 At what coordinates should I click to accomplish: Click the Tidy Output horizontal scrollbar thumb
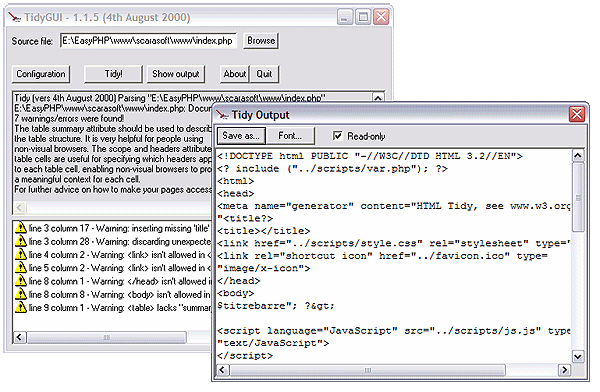tap(367, 370)
